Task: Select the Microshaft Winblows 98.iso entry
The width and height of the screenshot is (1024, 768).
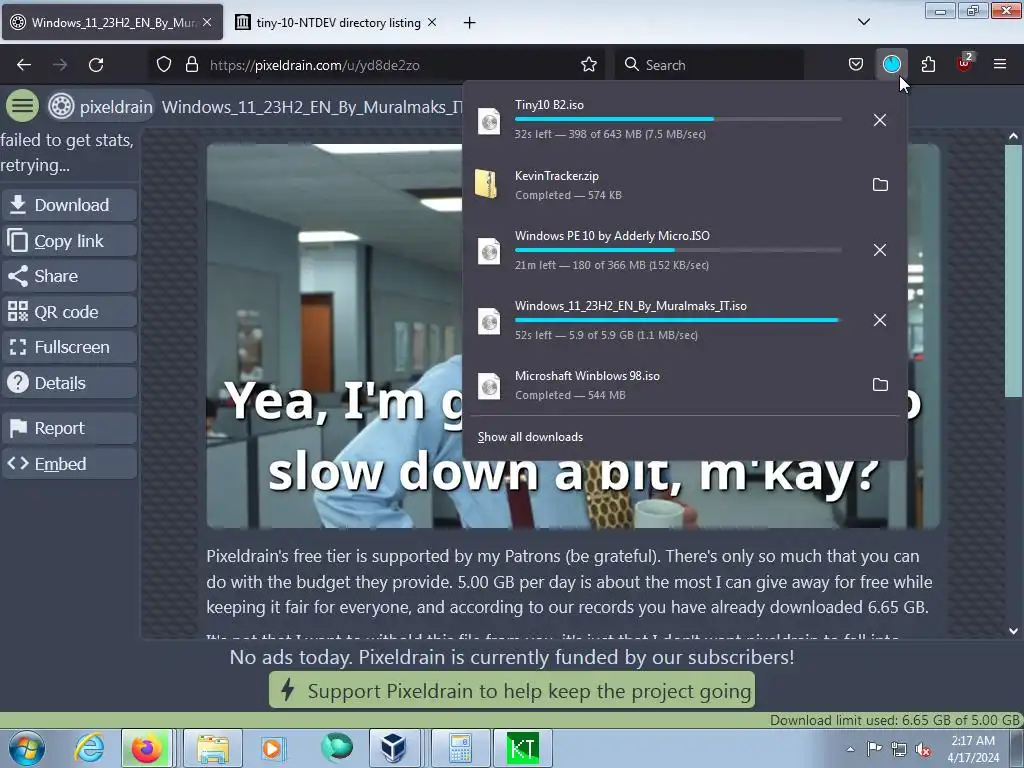Action: click(664, 385)
